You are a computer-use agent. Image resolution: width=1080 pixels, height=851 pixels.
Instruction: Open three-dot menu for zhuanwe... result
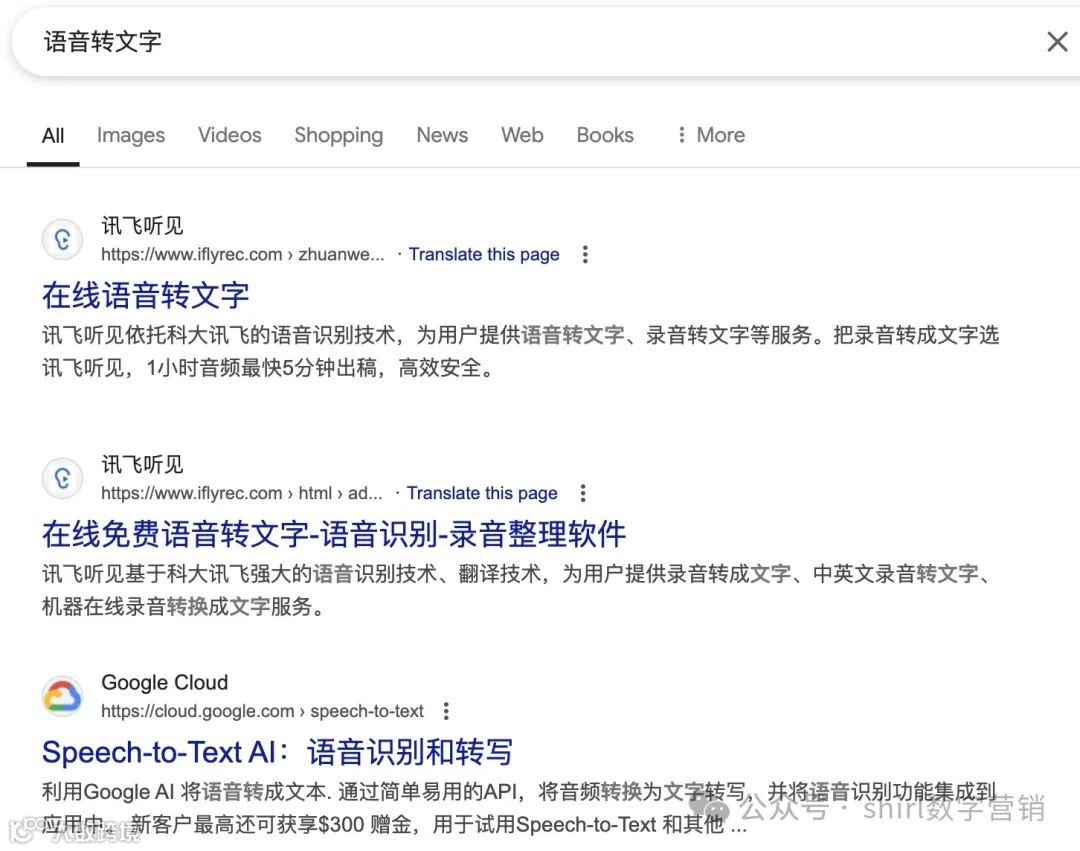tap(585, 255)
